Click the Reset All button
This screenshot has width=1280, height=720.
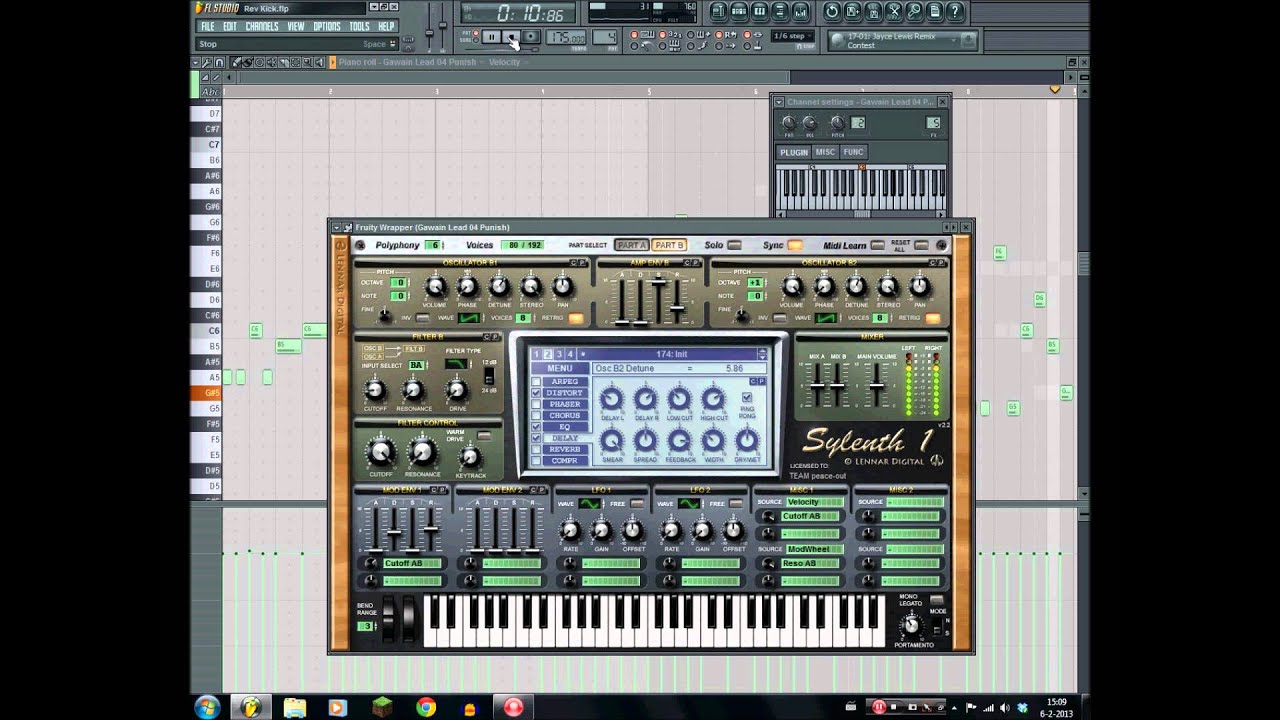[921, 245]
